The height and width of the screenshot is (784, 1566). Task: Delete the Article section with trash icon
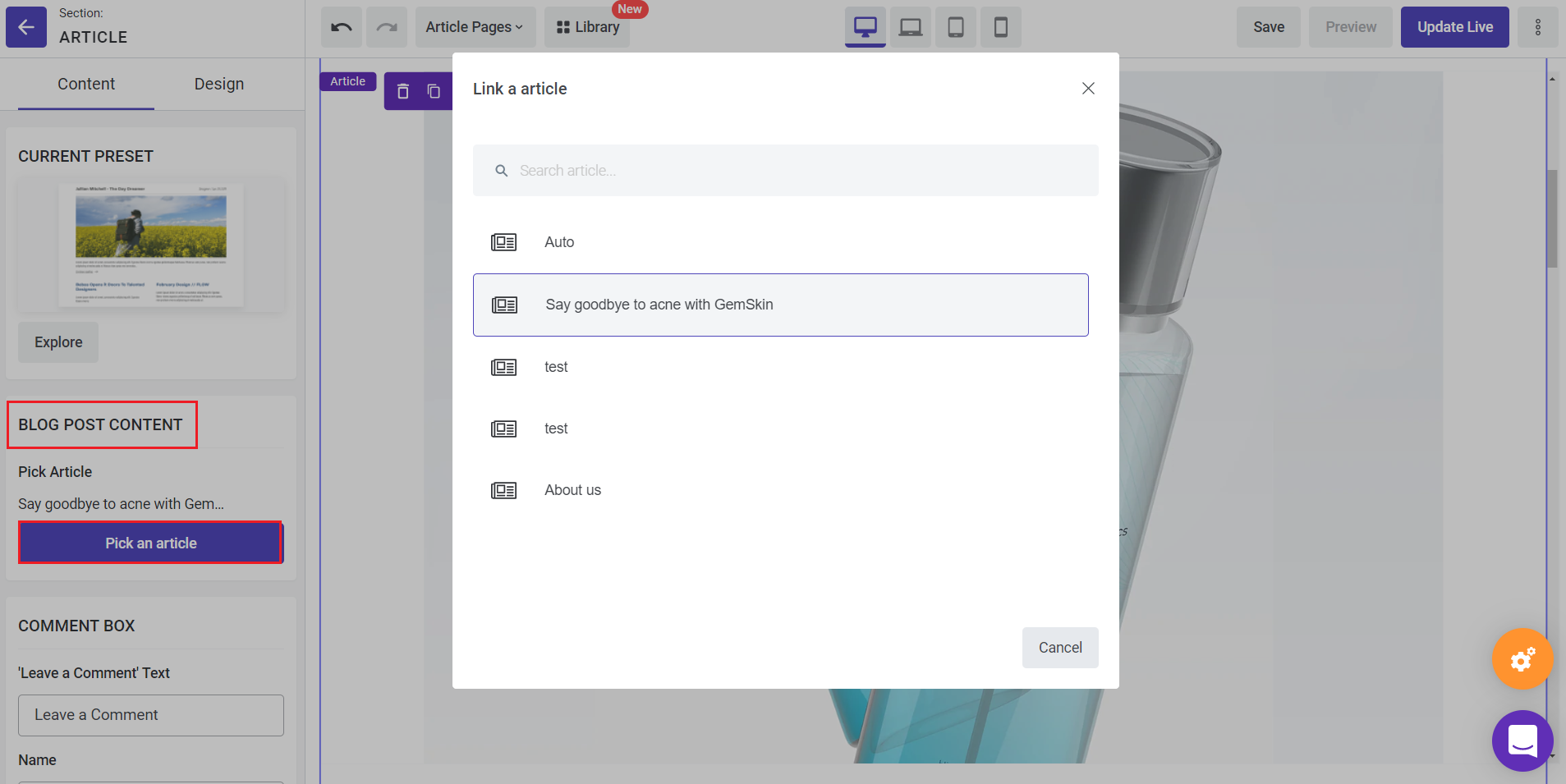(403, 91)
